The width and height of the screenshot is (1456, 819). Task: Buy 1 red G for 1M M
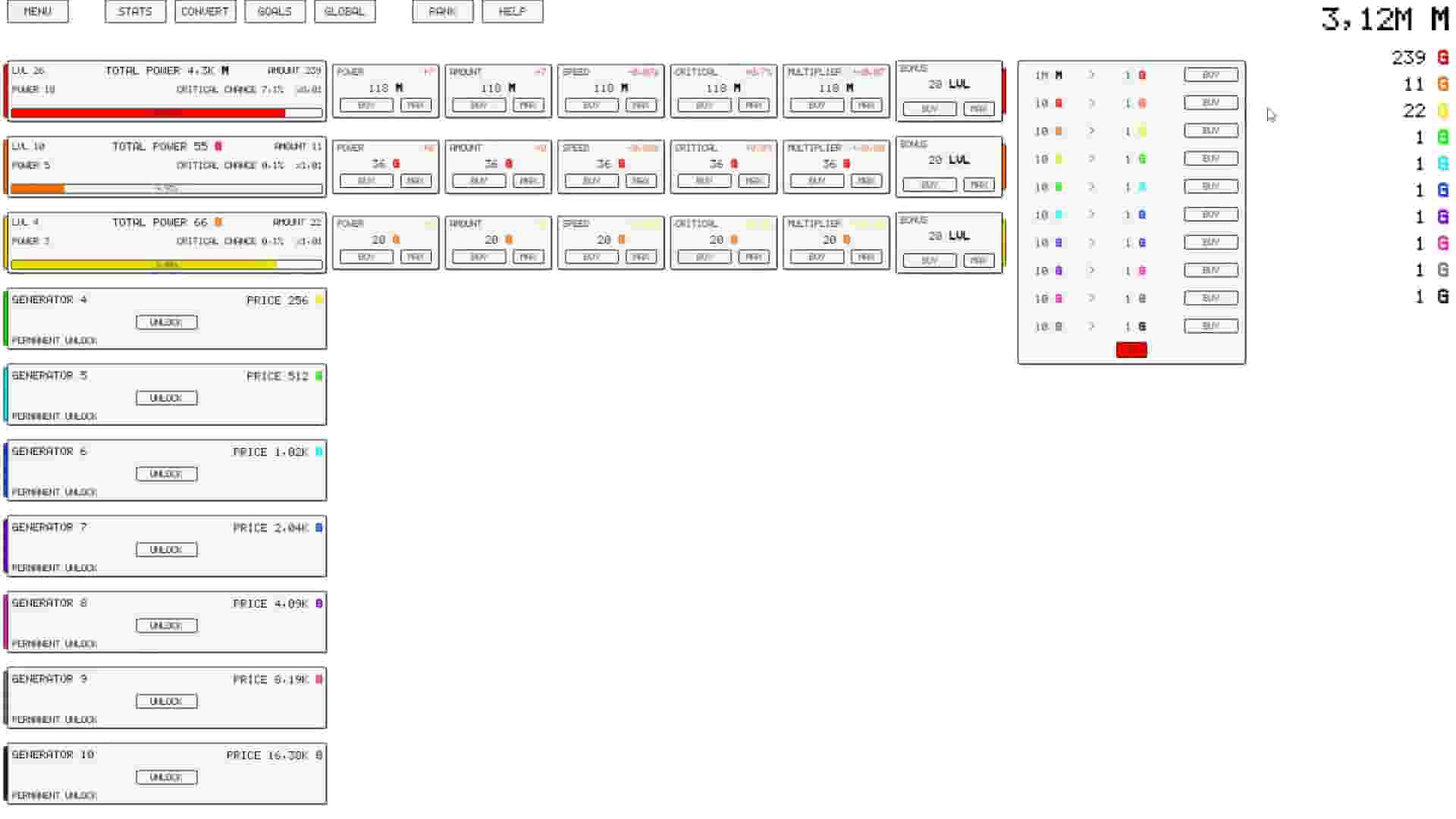[1210, 75]
